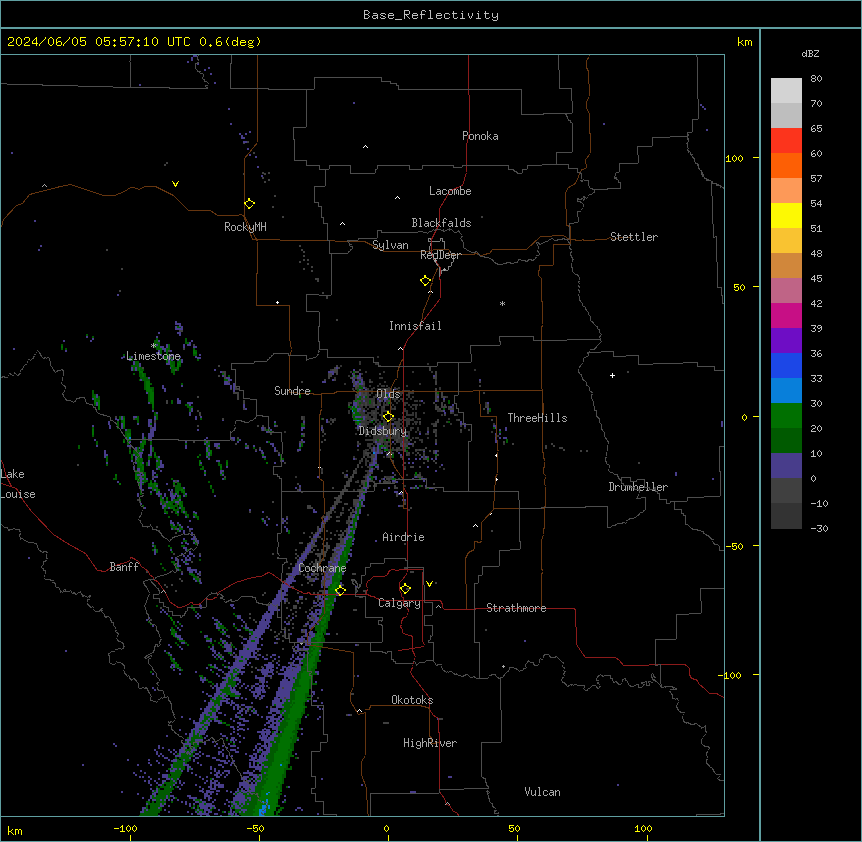Click the RedDeer city label

click(x=440, y=255)
